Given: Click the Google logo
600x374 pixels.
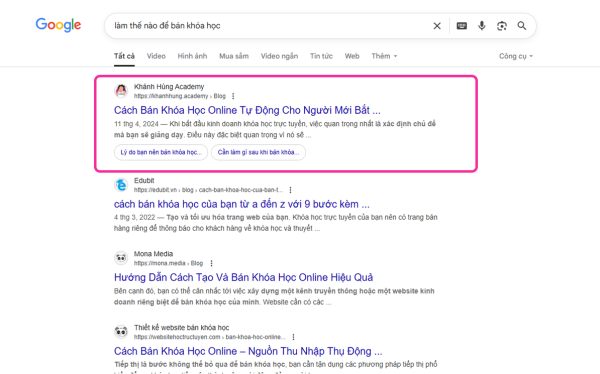Looking at the screenshot, I should [x=58, y=25].
